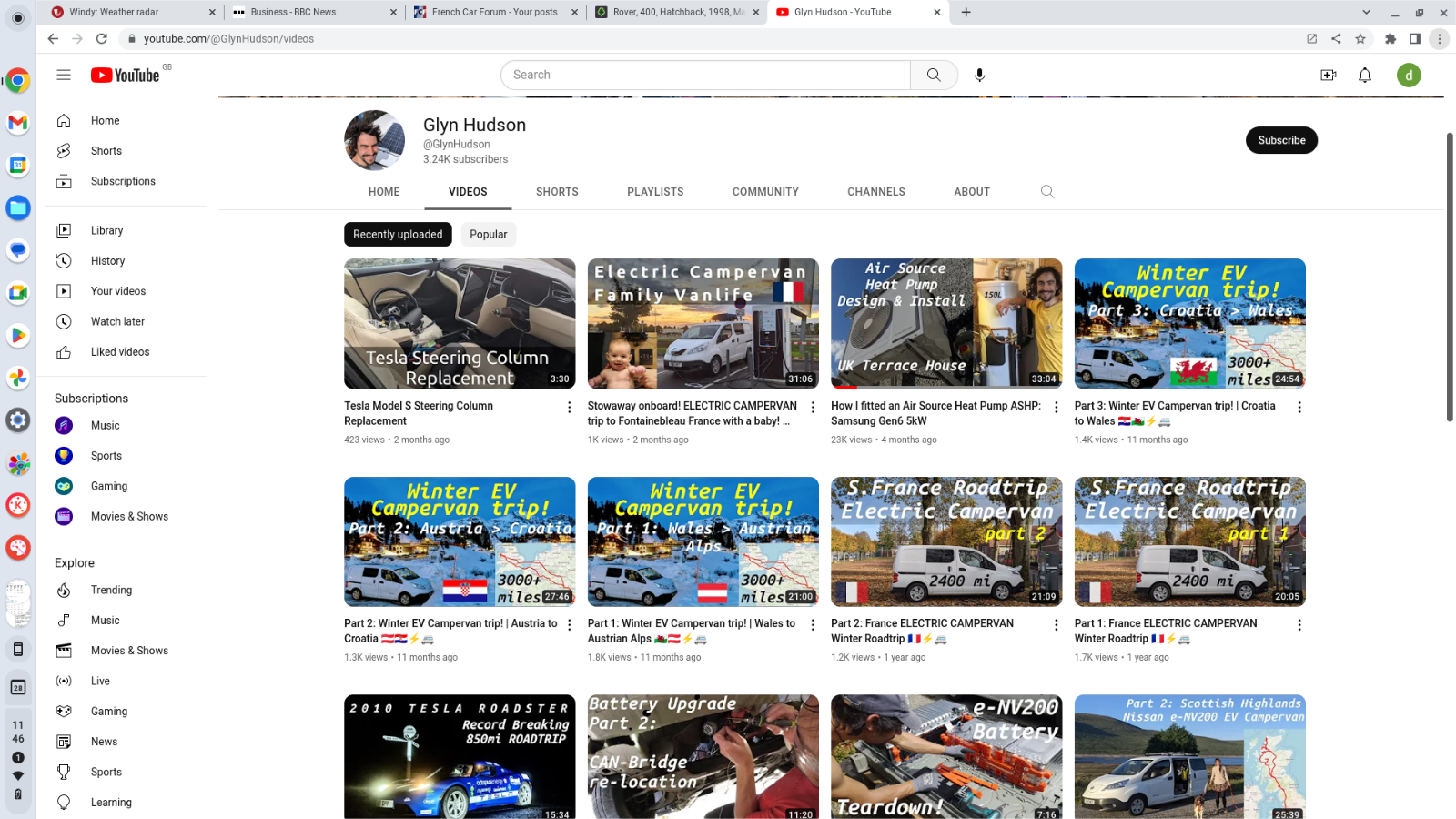Open the browser extensions puzzle icon
Viewport: 1456px width, 819px height.
click(x=1390, y=38)
